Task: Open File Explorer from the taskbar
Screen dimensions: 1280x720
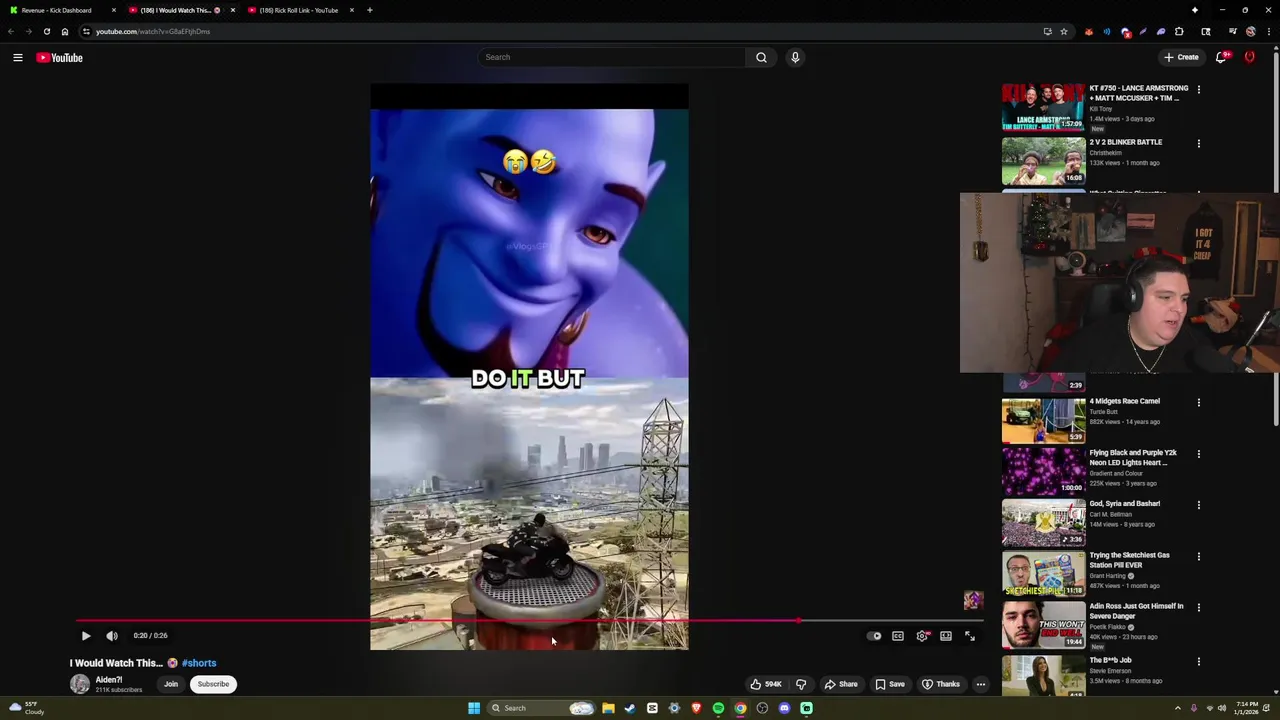Action: 608,708
